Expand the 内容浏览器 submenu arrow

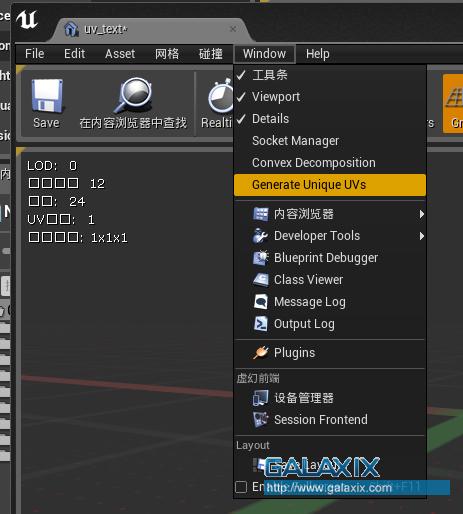422,214
